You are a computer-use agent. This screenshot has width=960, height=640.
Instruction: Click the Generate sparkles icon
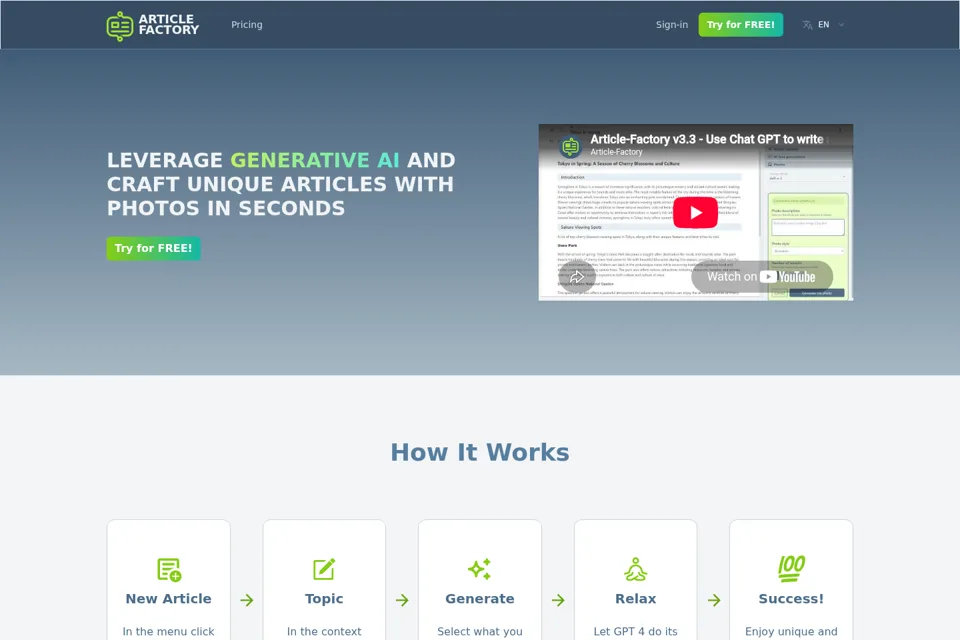(479, 569)
